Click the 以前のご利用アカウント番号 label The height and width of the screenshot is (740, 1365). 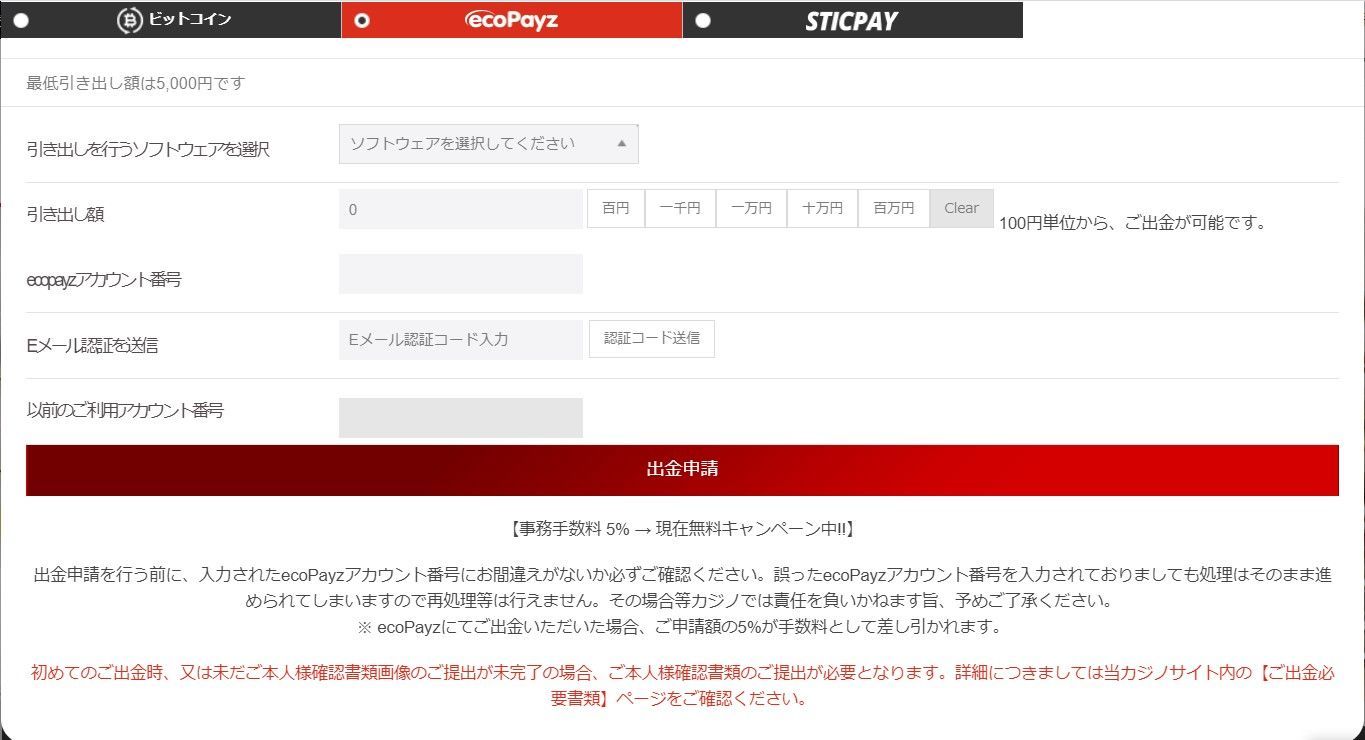(125, 410)
